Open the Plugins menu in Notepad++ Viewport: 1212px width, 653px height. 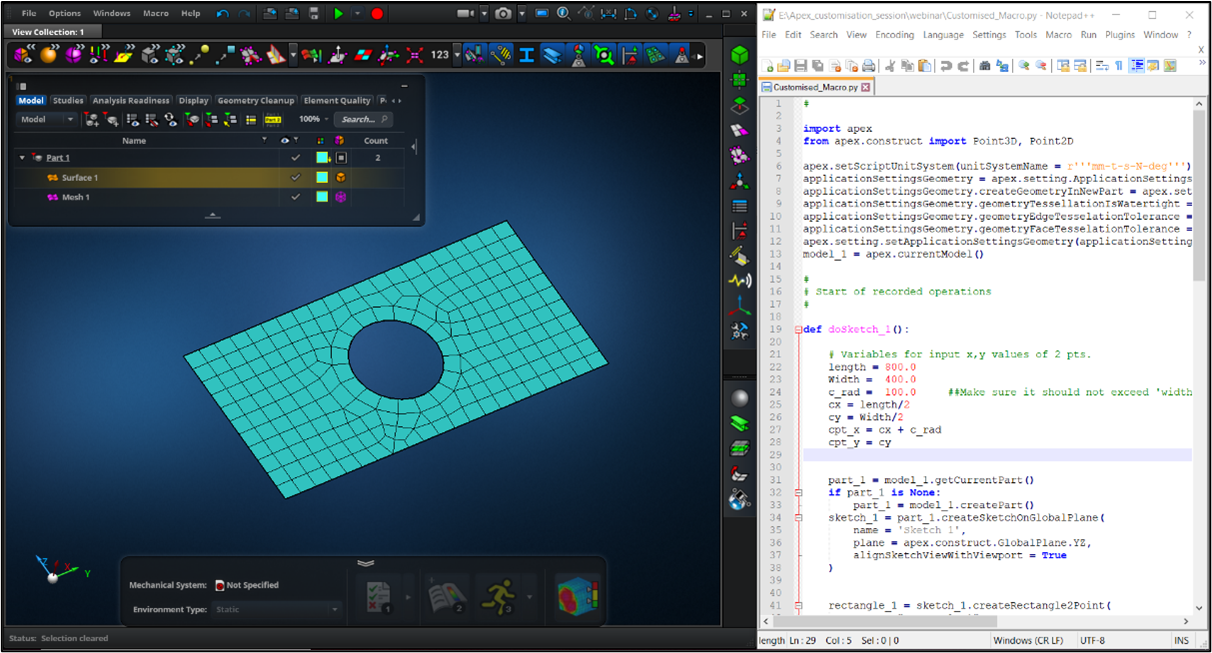1120,35
